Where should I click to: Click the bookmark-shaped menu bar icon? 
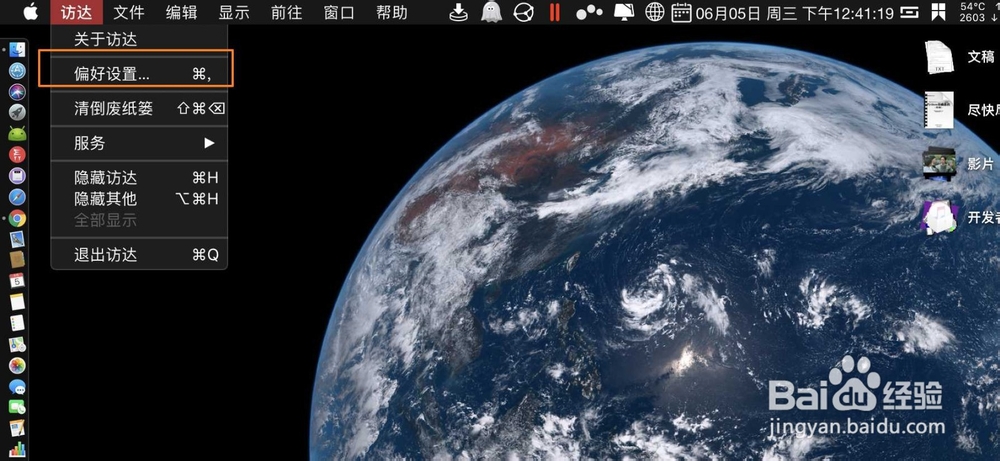[x=939, y=12]
